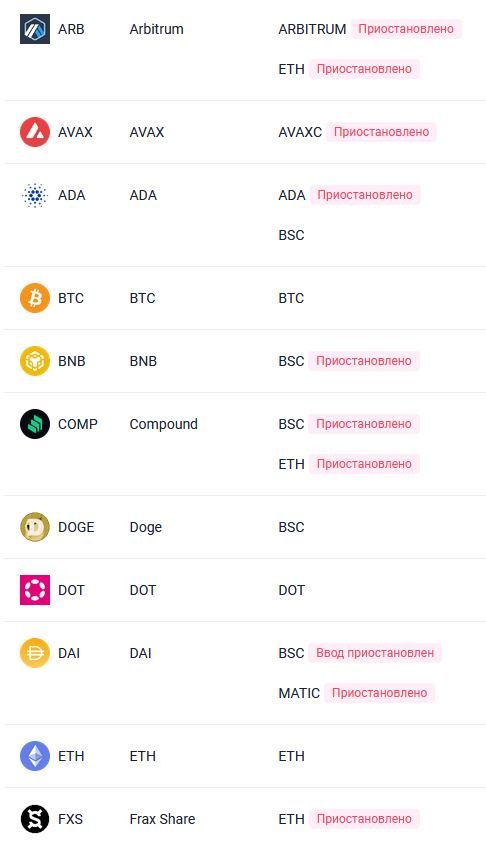Select the yellow BNB coin icon
The width and height of the screenshot is (486, 847).
35,361
